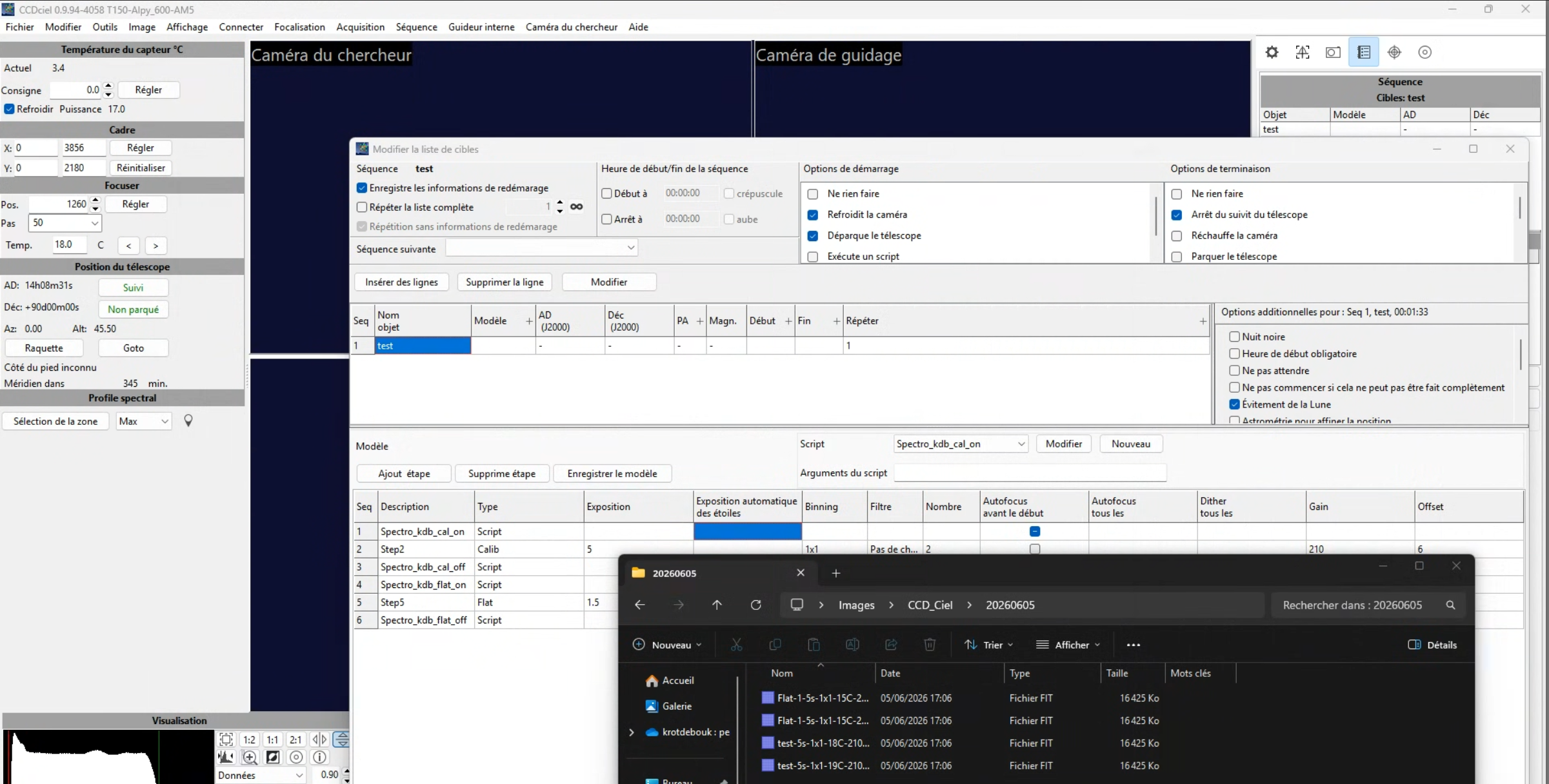Open the camera capture tab icon

click(1333, 52)
